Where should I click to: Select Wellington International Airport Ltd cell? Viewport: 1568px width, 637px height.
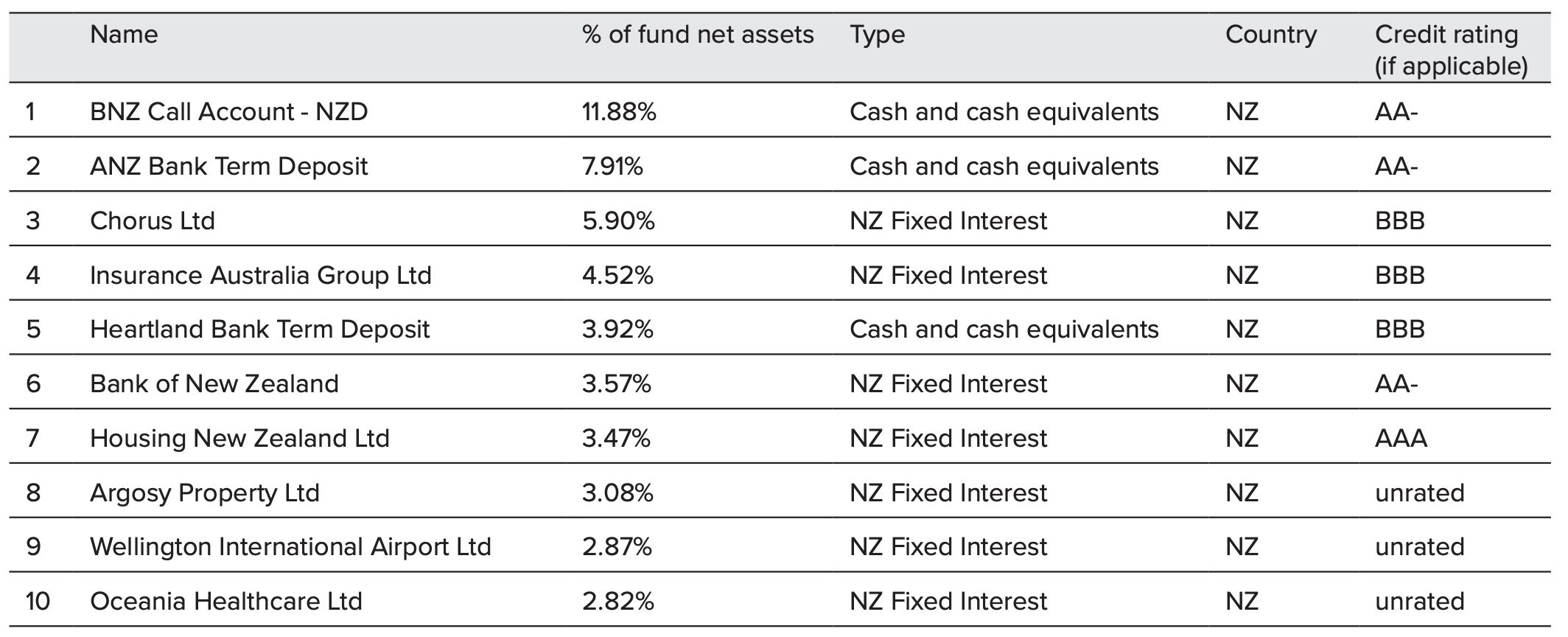[x=290, y=546]
